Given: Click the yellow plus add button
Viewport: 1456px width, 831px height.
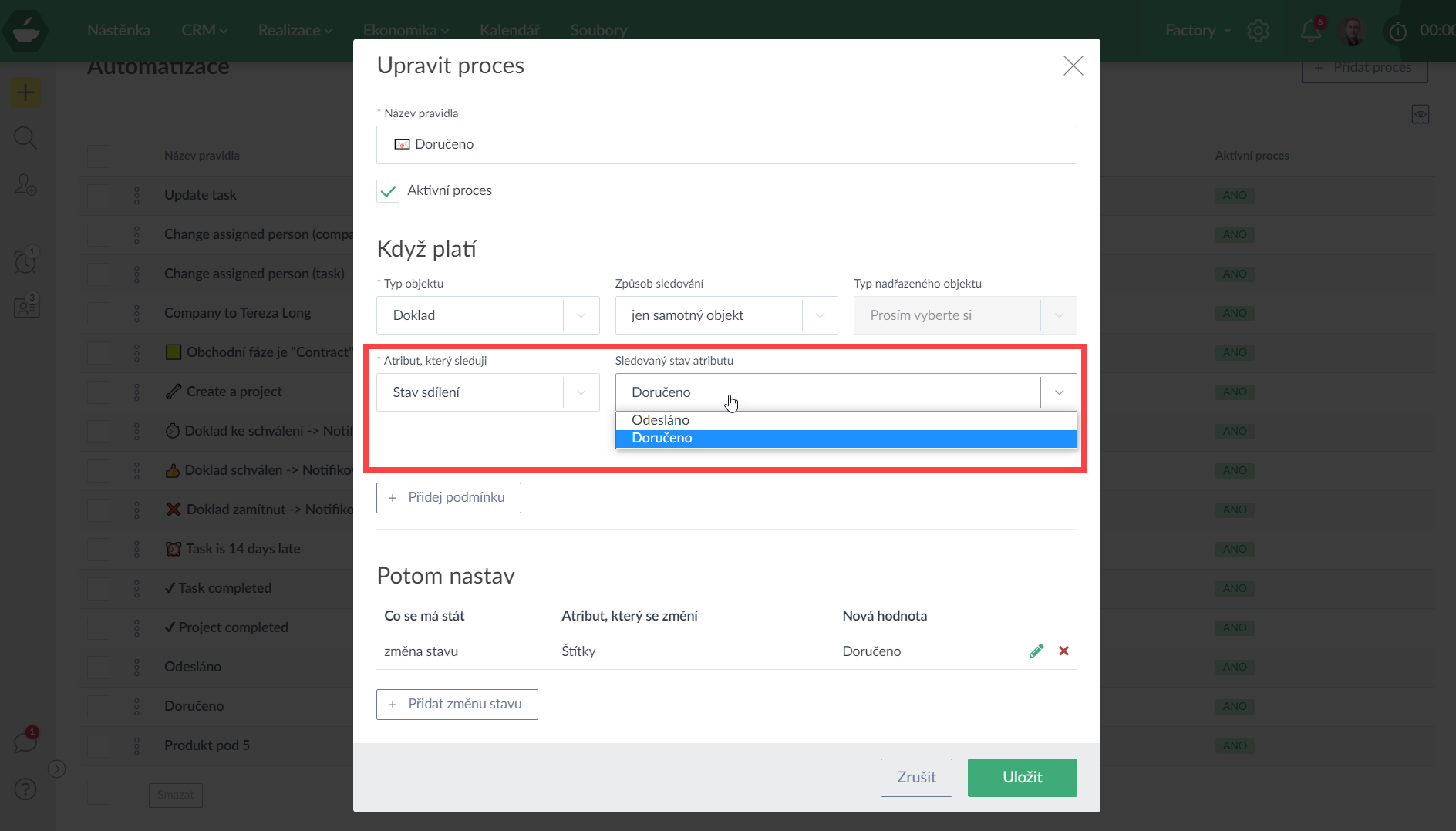Looking at the screenshot, I should [x=25, y=93].
